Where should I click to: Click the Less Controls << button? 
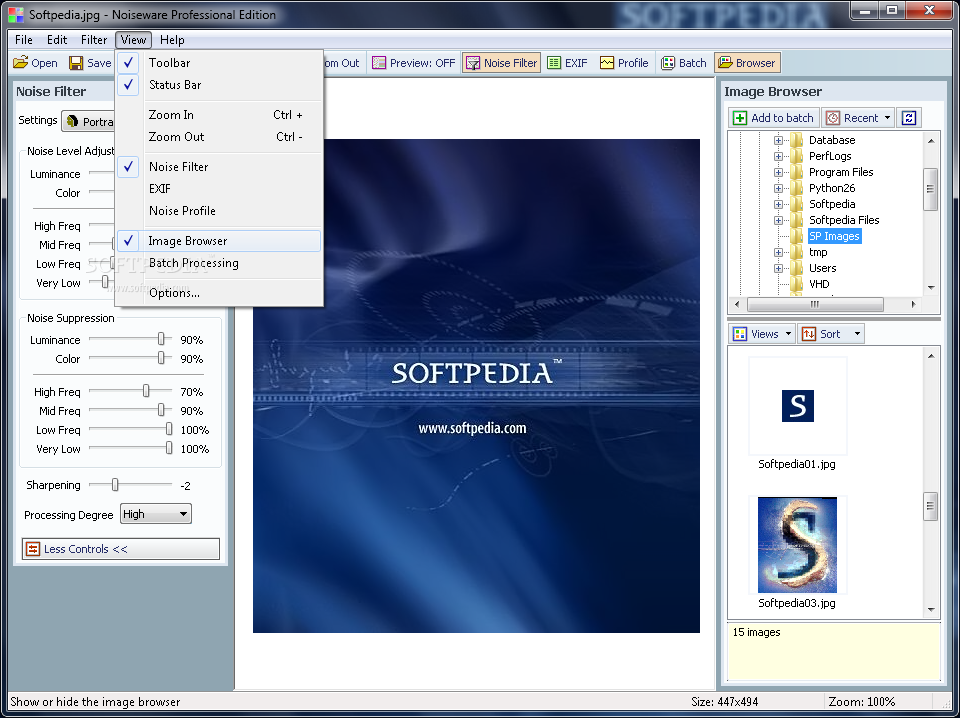click(x=121, y=549)
